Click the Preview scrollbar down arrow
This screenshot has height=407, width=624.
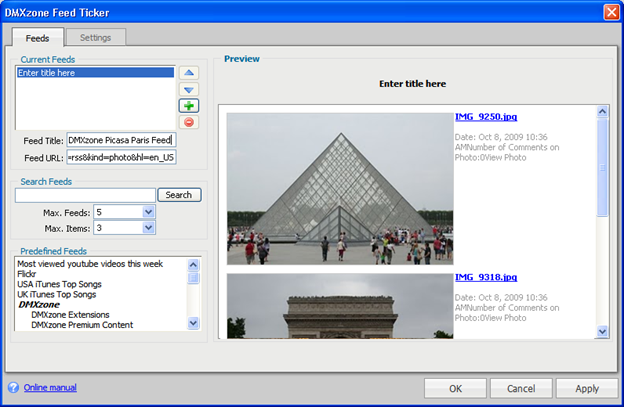pyautogui.click(x=603, y=331)
